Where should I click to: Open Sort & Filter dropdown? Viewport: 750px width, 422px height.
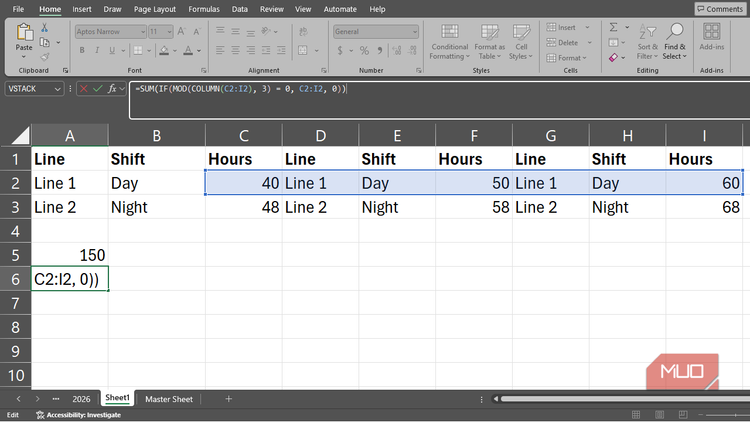647,42
